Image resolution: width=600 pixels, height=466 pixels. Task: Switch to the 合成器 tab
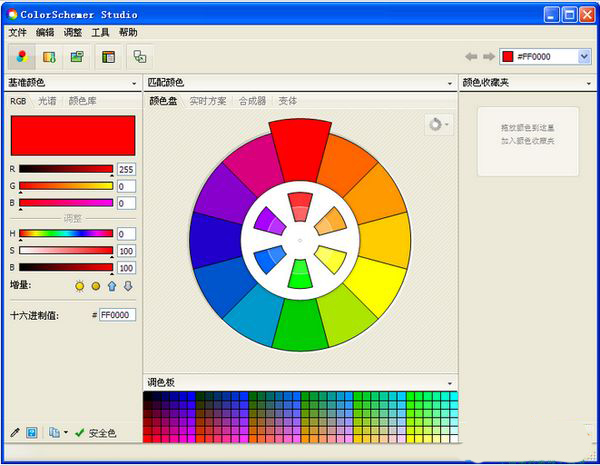252,101
